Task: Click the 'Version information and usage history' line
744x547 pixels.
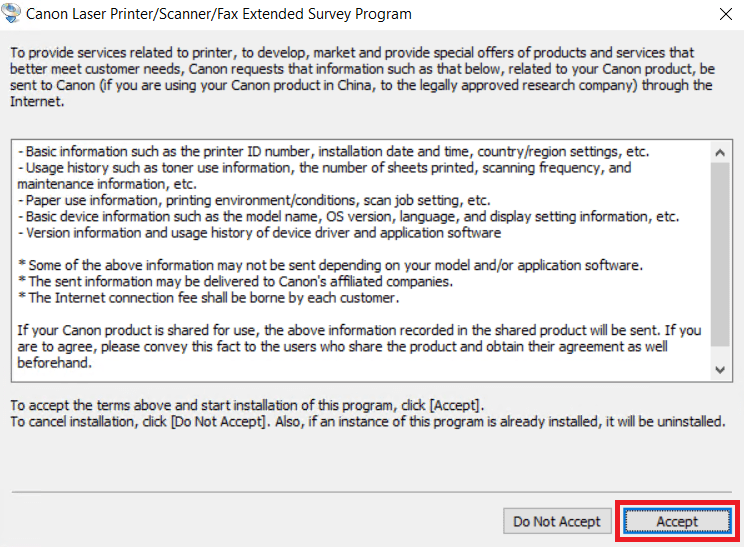Action: (x=259, y=233)
